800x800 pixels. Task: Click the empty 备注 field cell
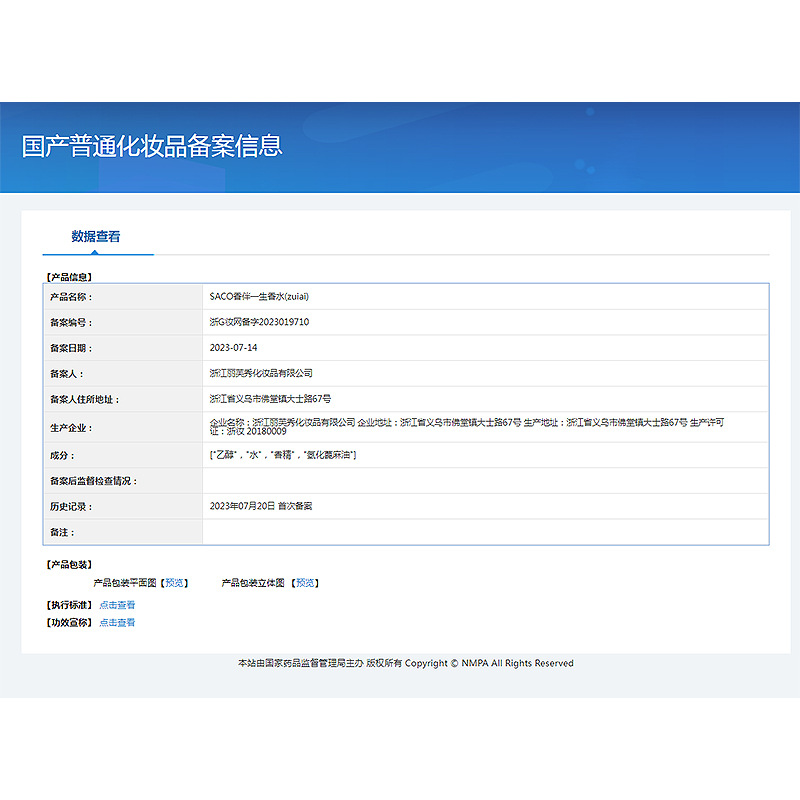pyautogui.click(x=485, y=532)
